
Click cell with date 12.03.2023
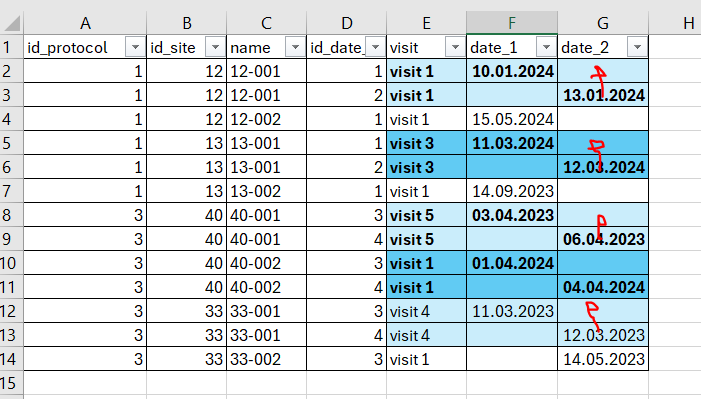pyautogui.click(x=603, y=335)
